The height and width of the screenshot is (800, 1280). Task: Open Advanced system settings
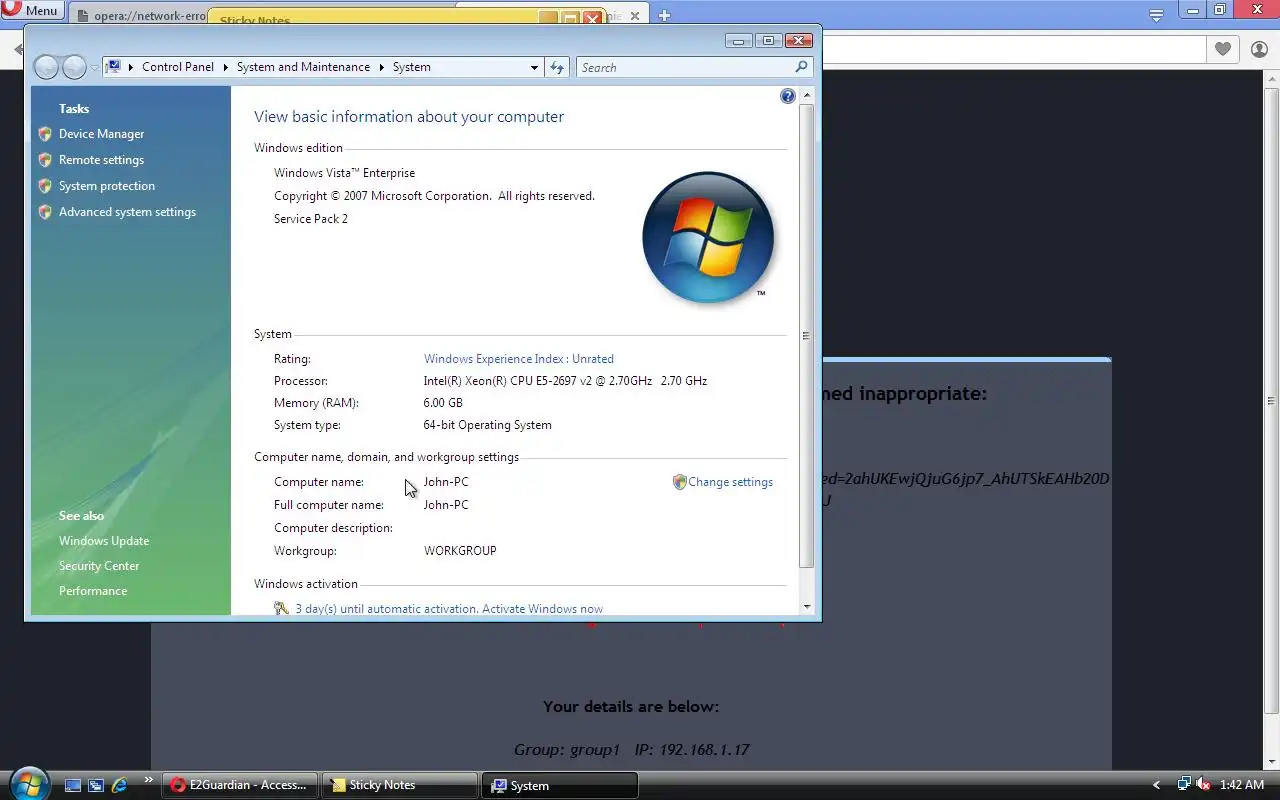pyautogui.click(x=127, y=212)
